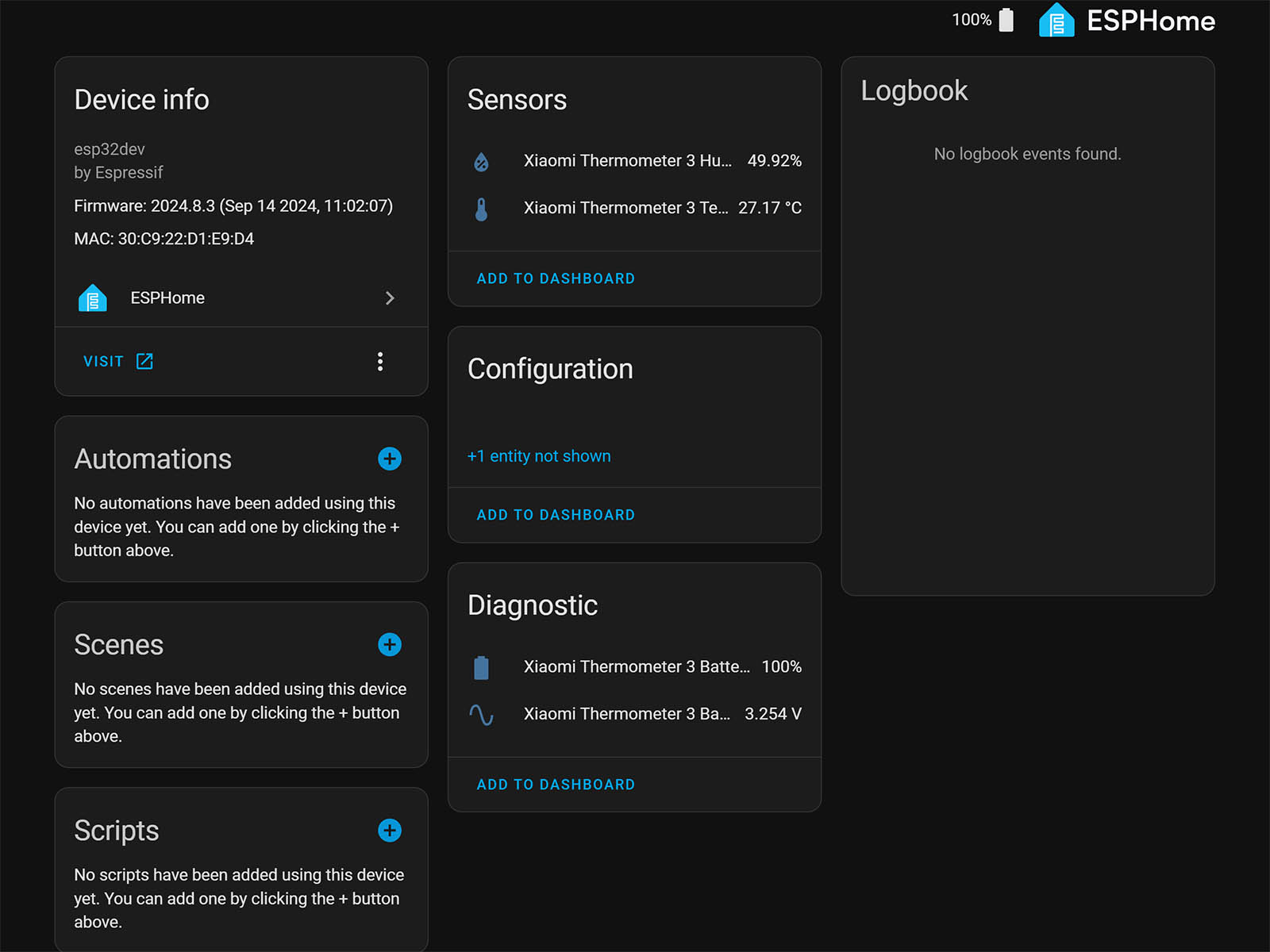Create a new scene using the plus button
Screen dimensions: 1270x952
pos(390,644)
